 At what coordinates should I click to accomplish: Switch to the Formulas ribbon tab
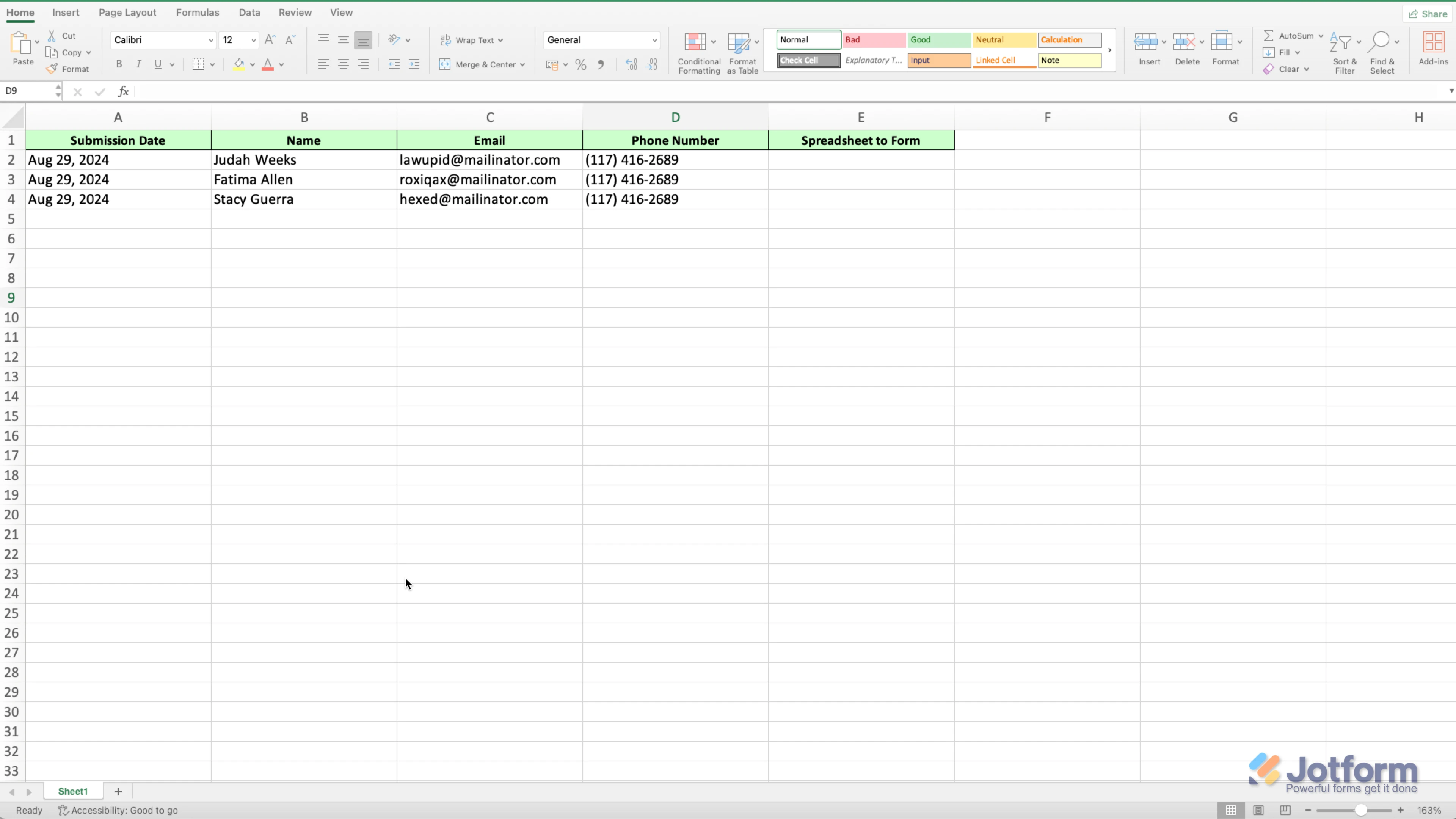pos(197,12)
